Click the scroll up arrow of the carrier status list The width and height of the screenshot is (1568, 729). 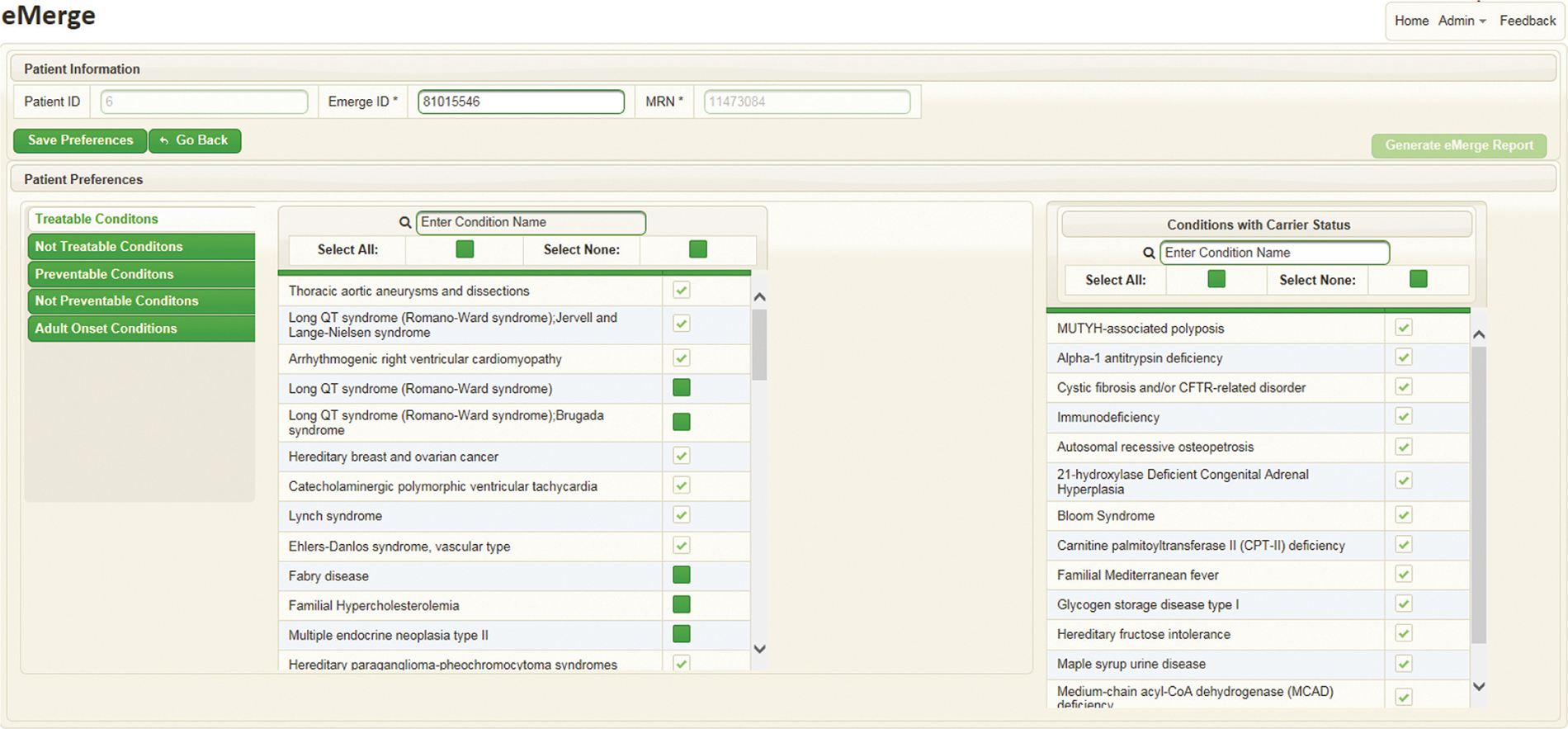point(1479,334)
